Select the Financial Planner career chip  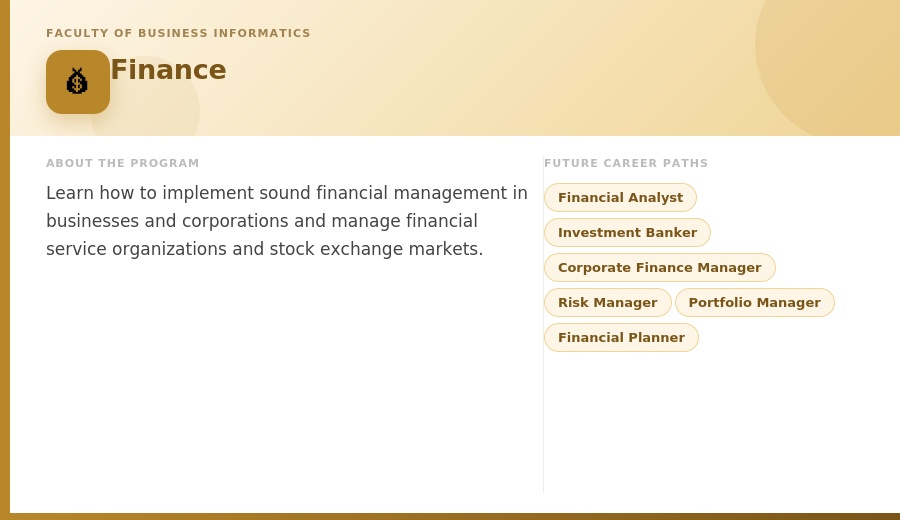tap(621, 337)
